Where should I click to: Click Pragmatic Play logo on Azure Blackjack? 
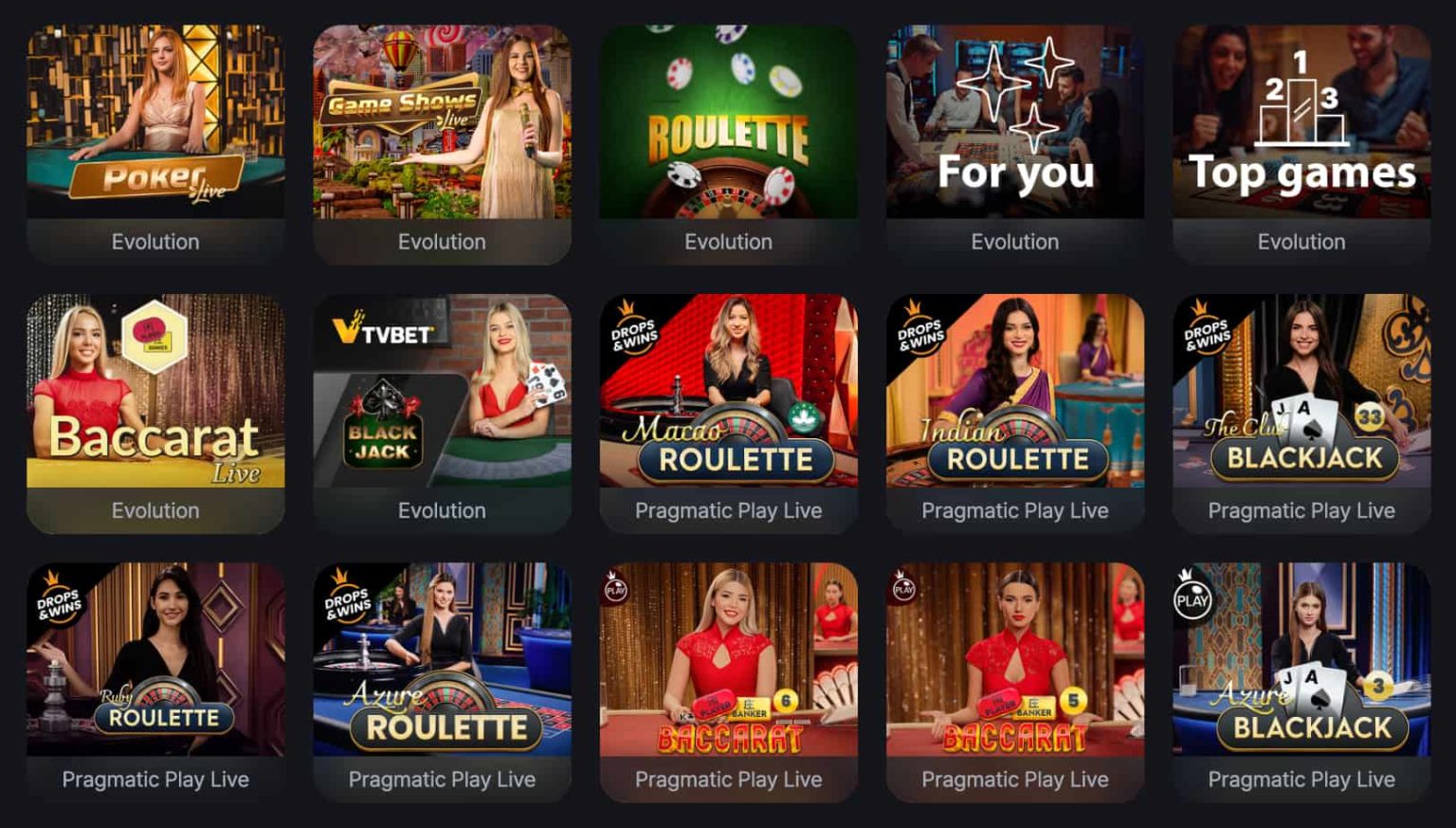pyautogui.click(x=1192, y=598)
